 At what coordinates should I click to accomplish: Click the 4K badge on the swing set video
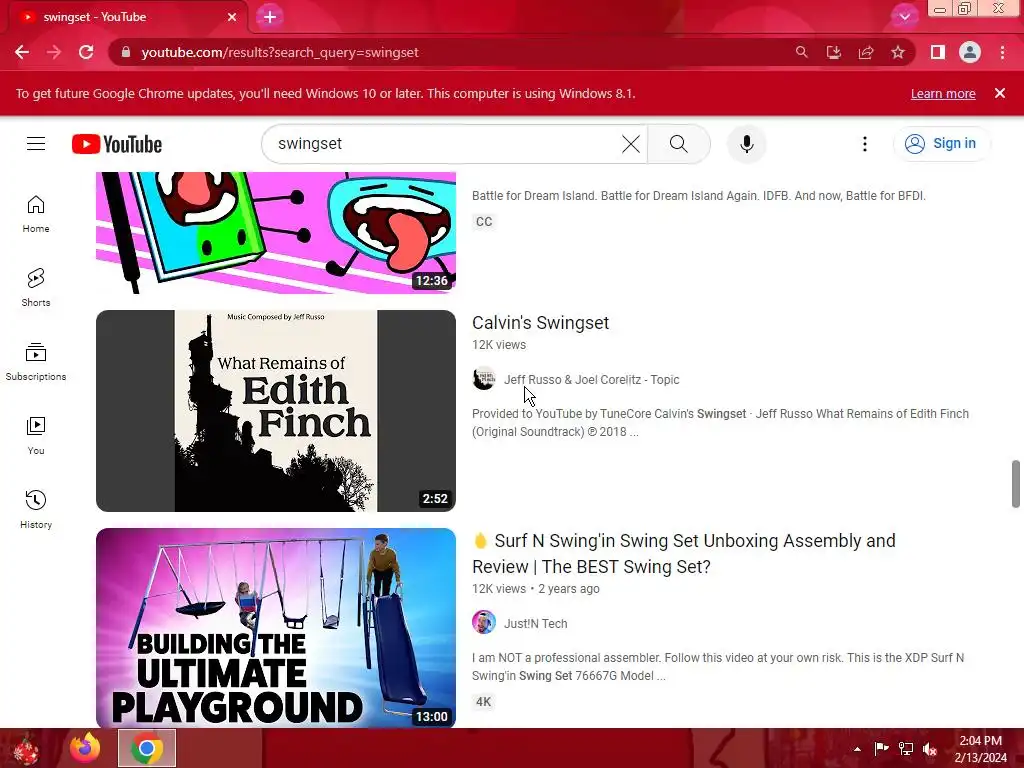pyautogui.click(x=483, y=702)
